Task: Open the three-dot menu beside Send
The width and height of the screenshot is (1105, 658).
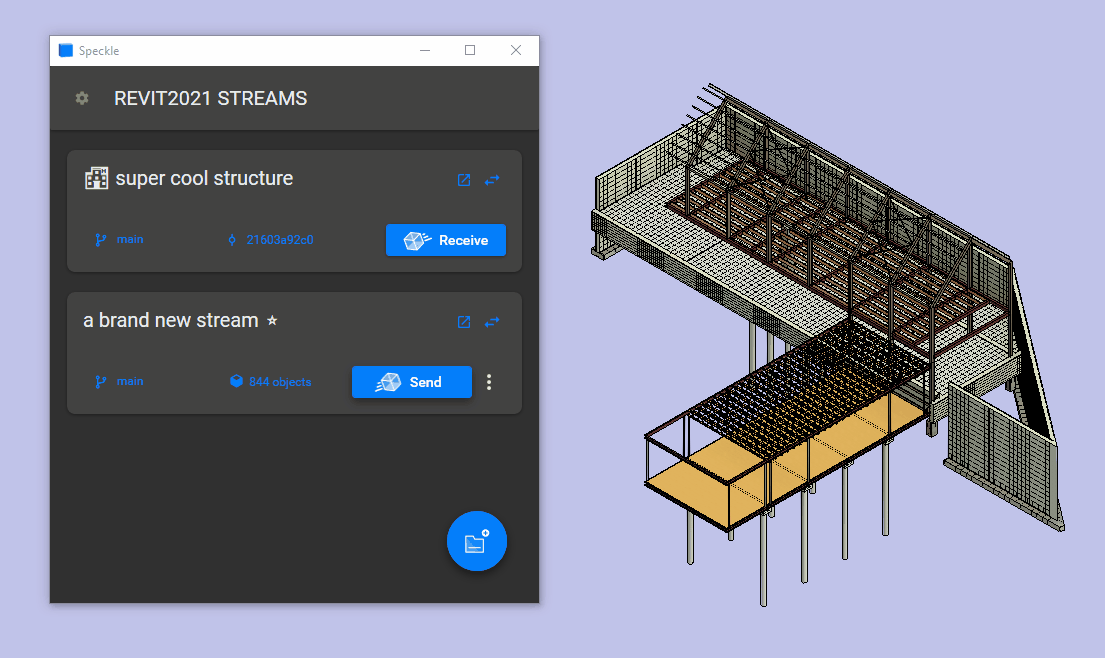Action: point(489,382)
